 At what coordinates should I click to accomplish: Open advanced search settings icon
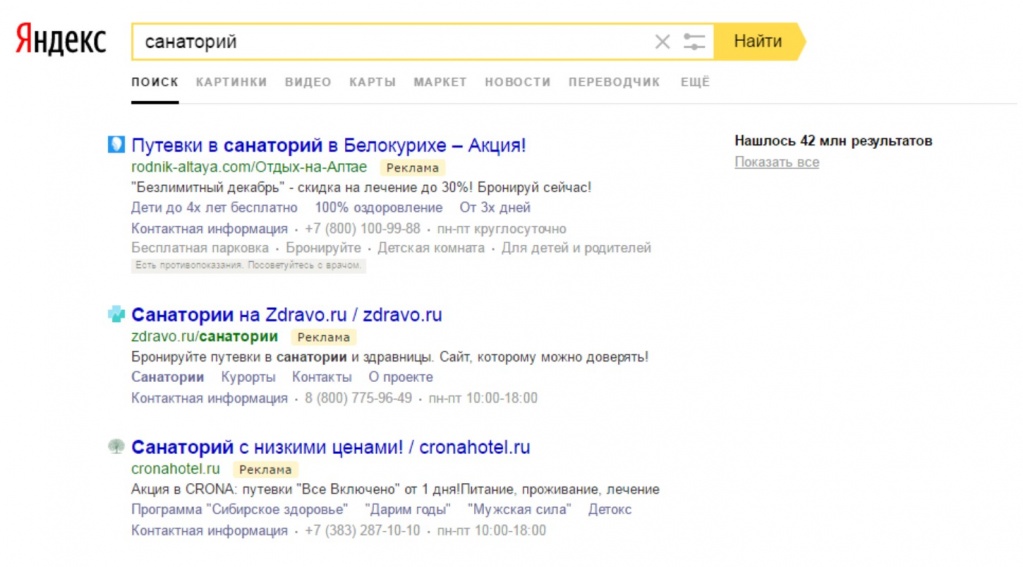694,42
